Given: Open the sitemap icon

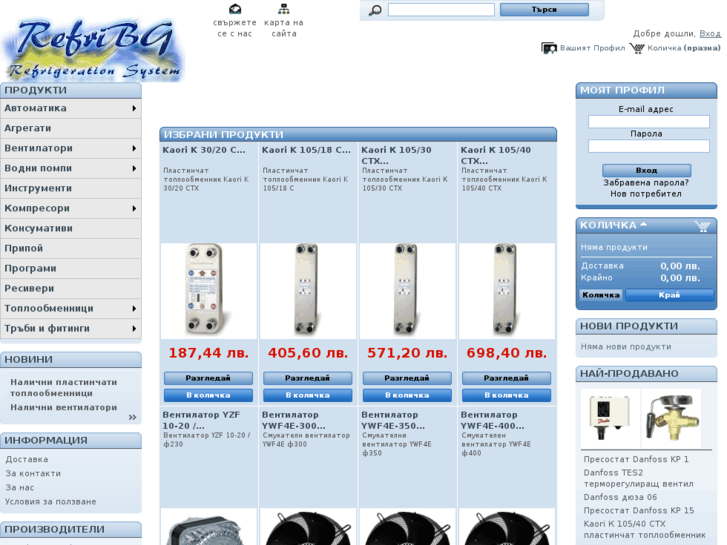Looking at the screenshot, I should [x=284, y=9].
